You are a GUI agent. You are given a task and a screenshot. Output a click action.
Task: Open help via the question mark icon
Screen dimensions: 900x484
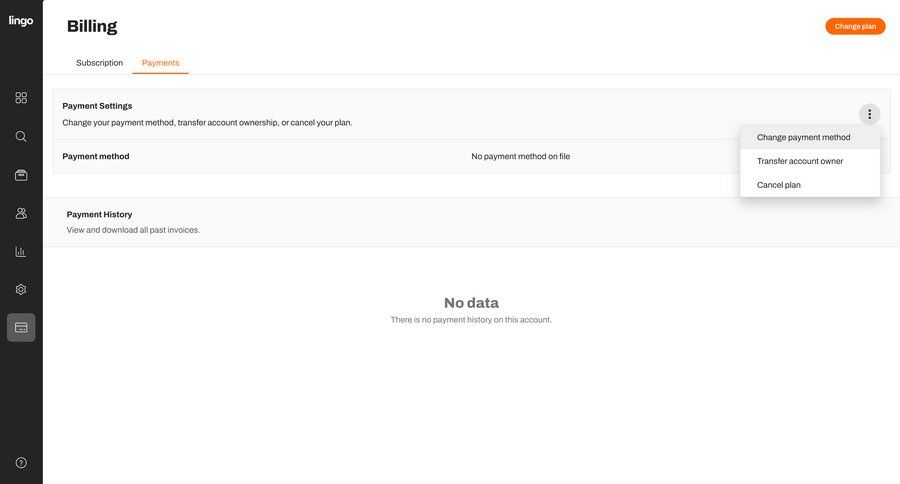click(21, 463)
